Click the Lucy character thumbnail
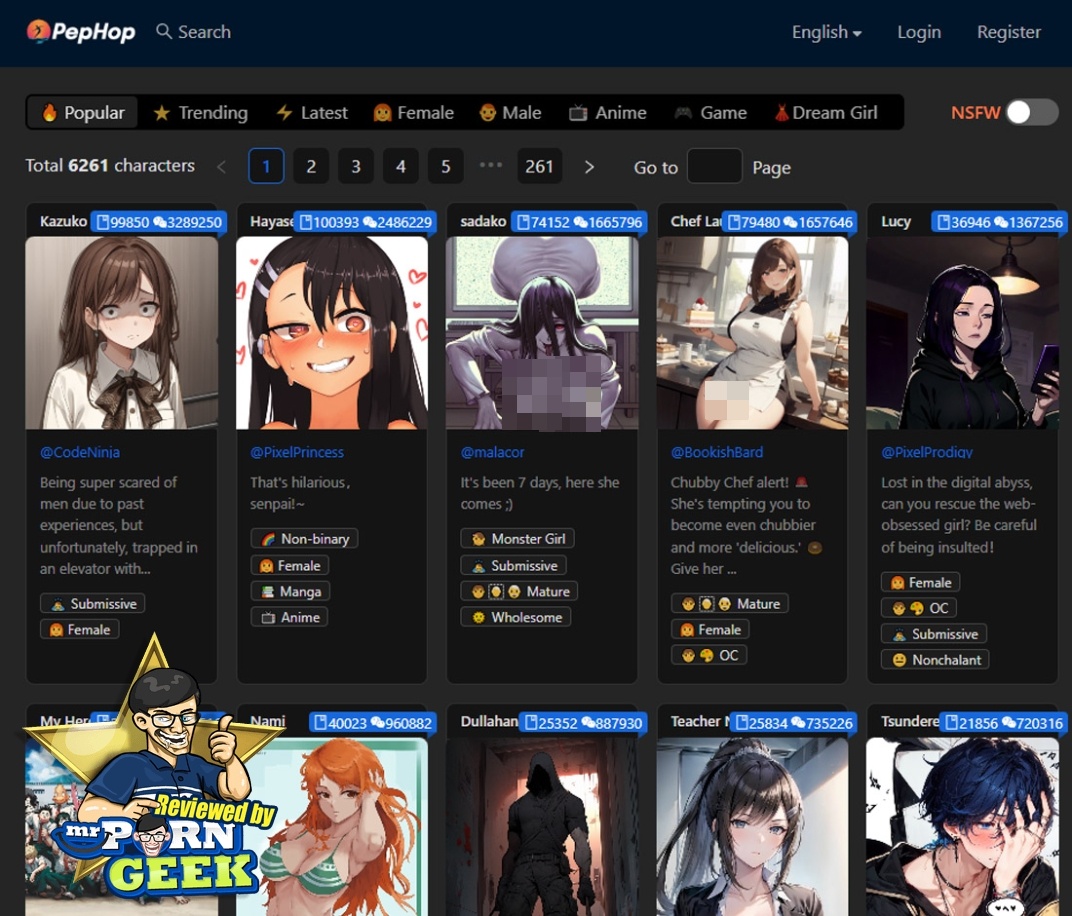Viewport: 1072px width, 916px height. pyautogui.click(x=962, y=333)
